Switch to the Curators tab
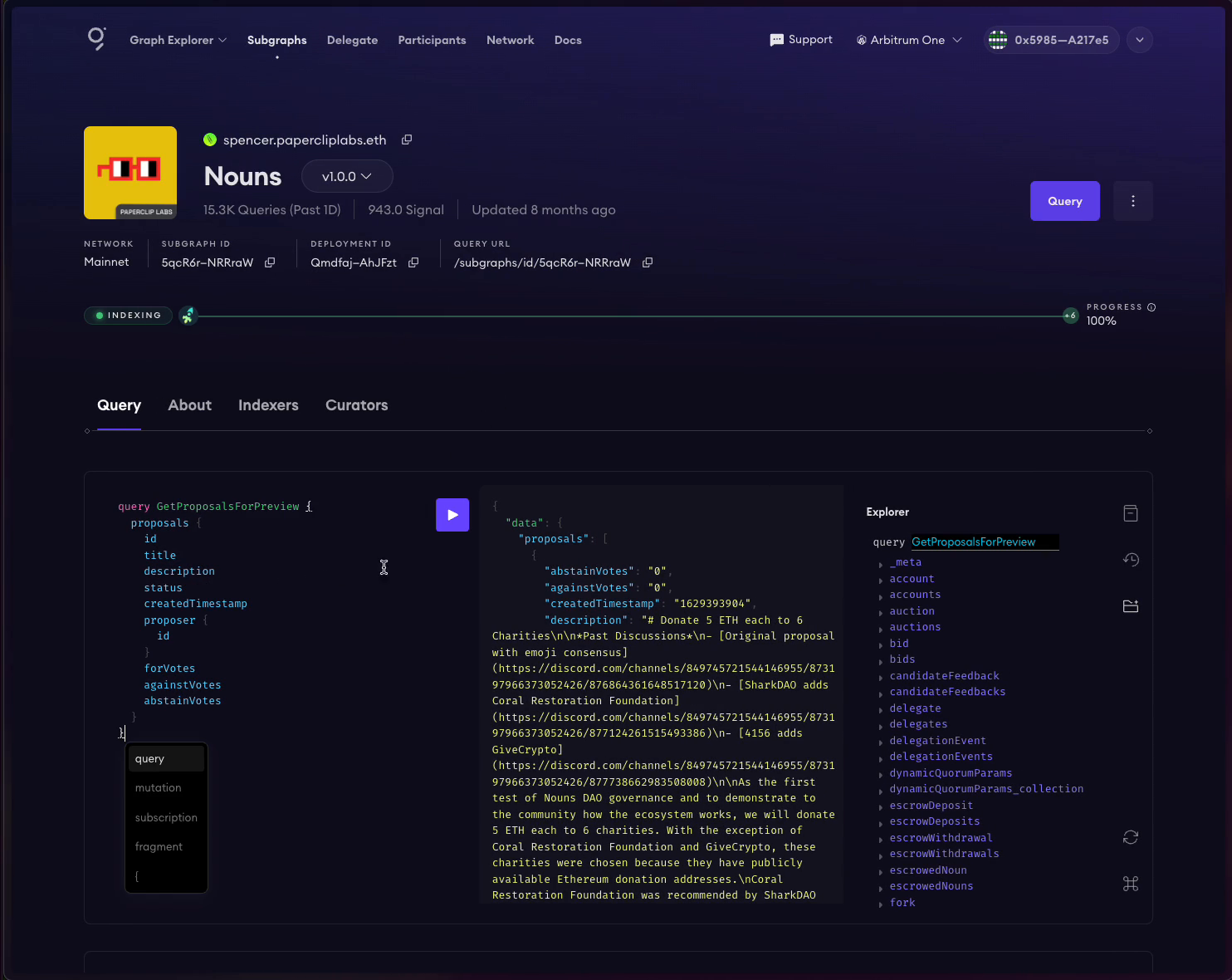This screenshot has width=1232, height=980. pyautogui.click(x=357, y=405)
